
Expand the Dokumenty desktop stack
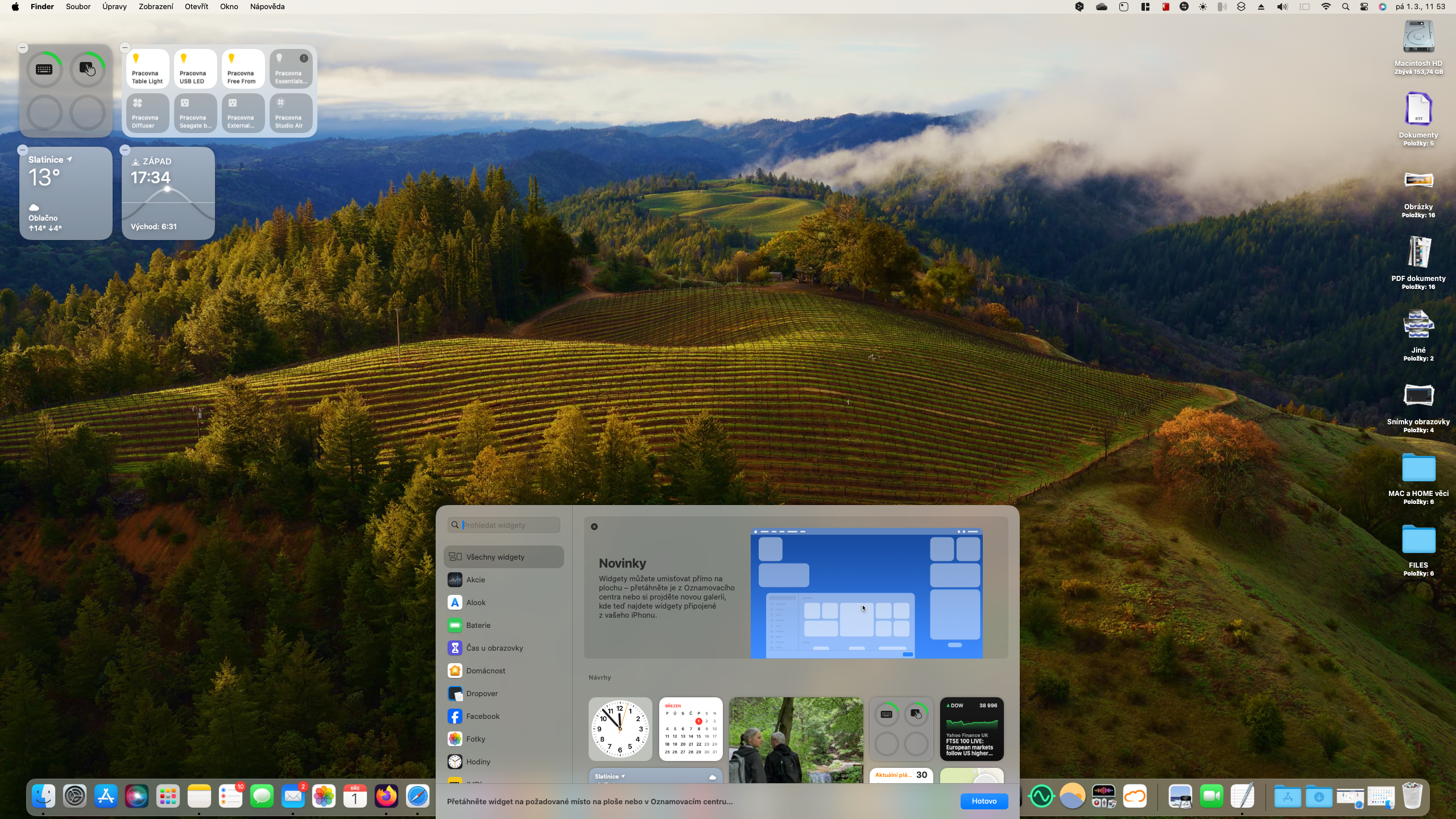[1418, 110]
